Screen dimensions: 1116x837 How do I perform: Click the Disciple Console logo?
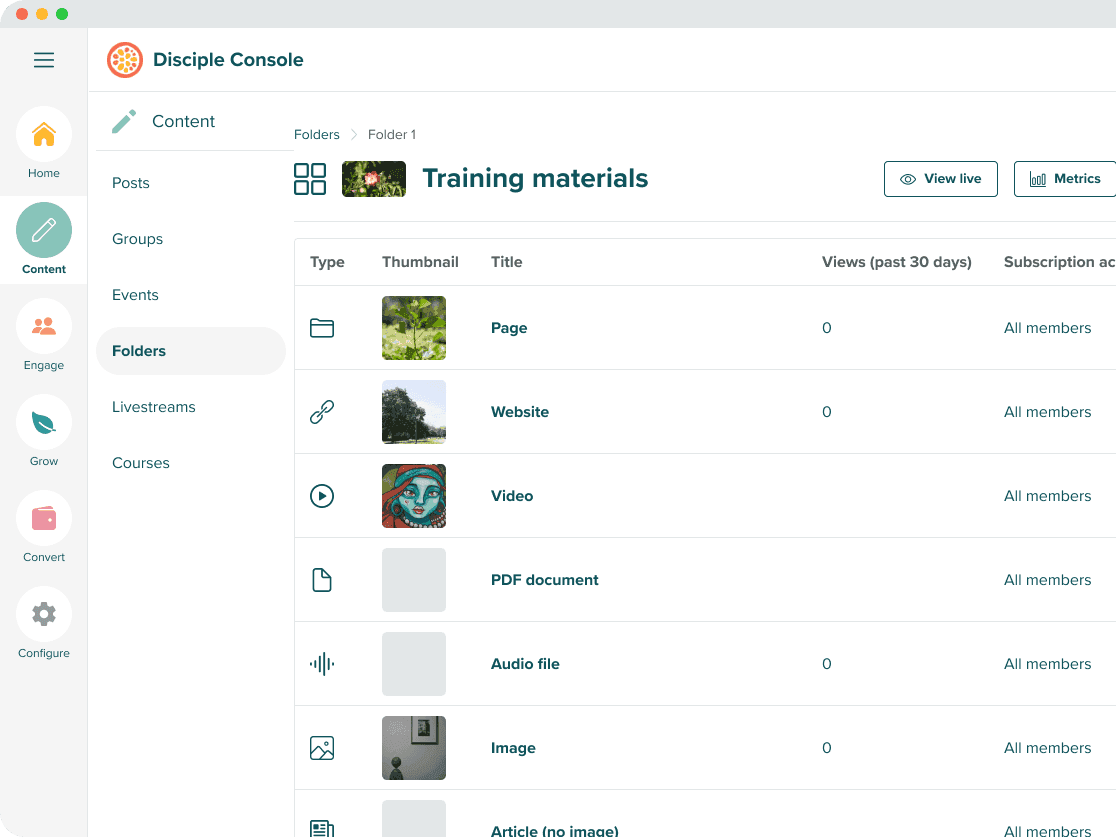pyautogui.click(x=125, y=60)
